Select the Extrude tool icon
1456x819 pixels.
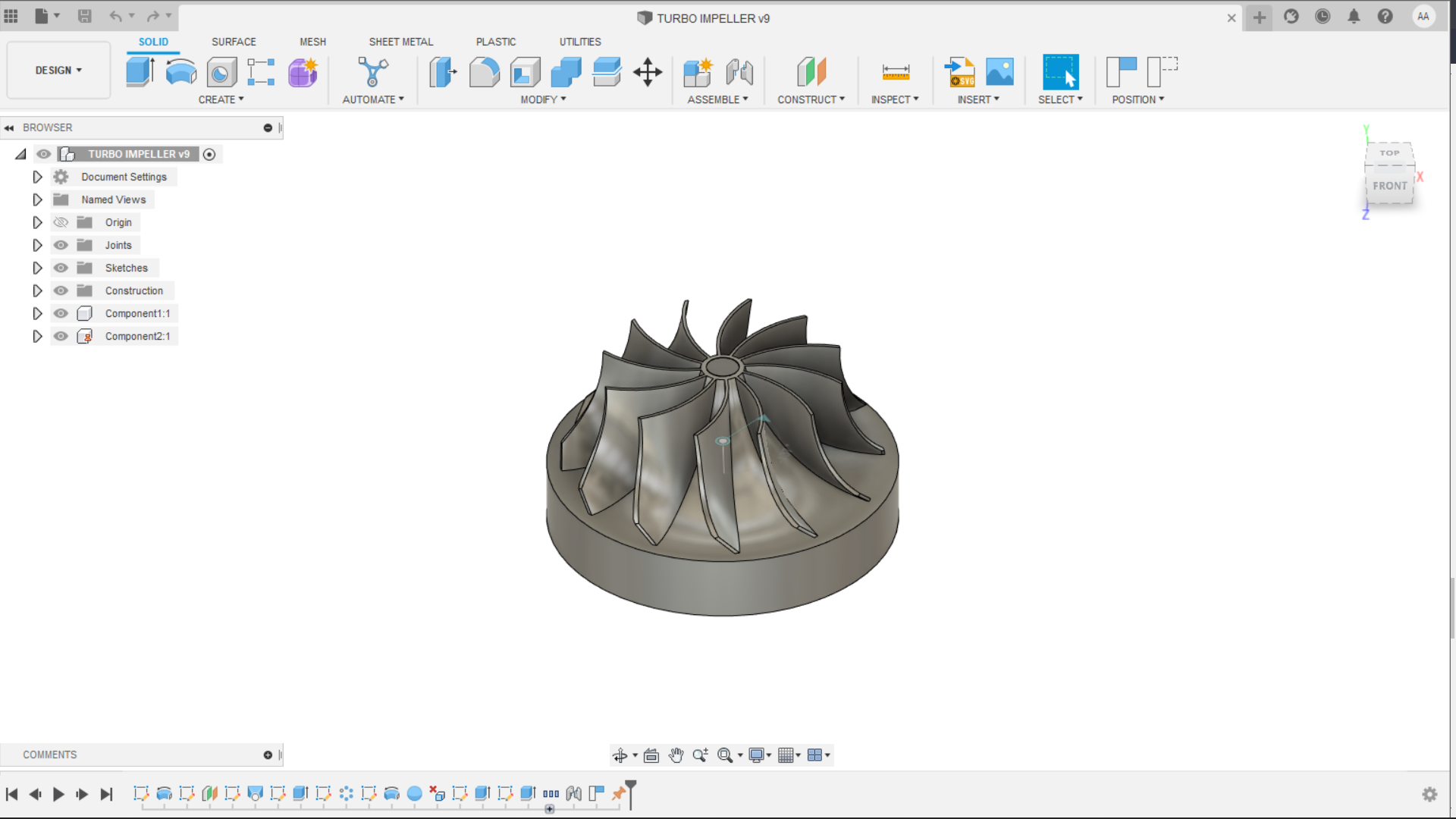coord(140,72)
